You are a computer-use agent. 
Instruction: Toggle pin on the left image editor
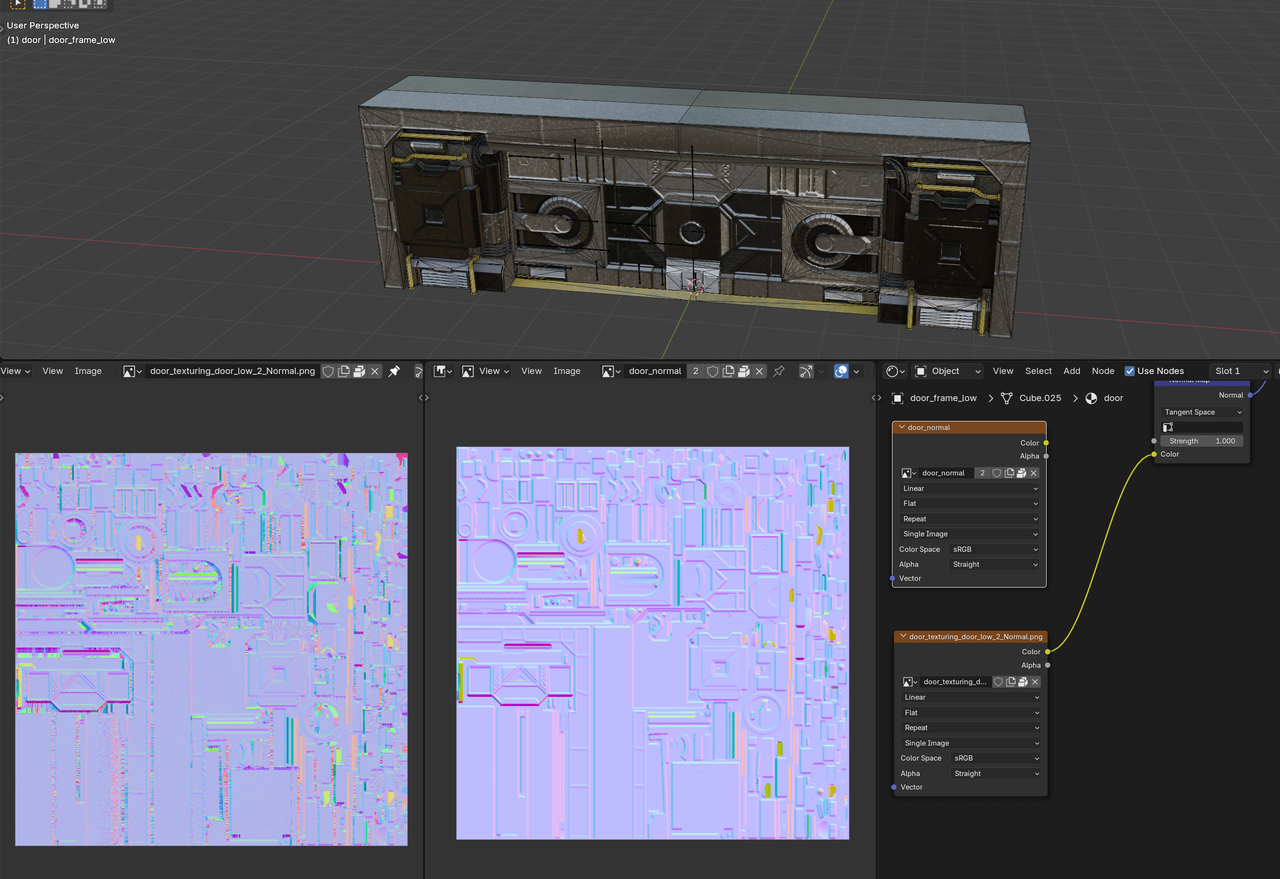[394, 371]
